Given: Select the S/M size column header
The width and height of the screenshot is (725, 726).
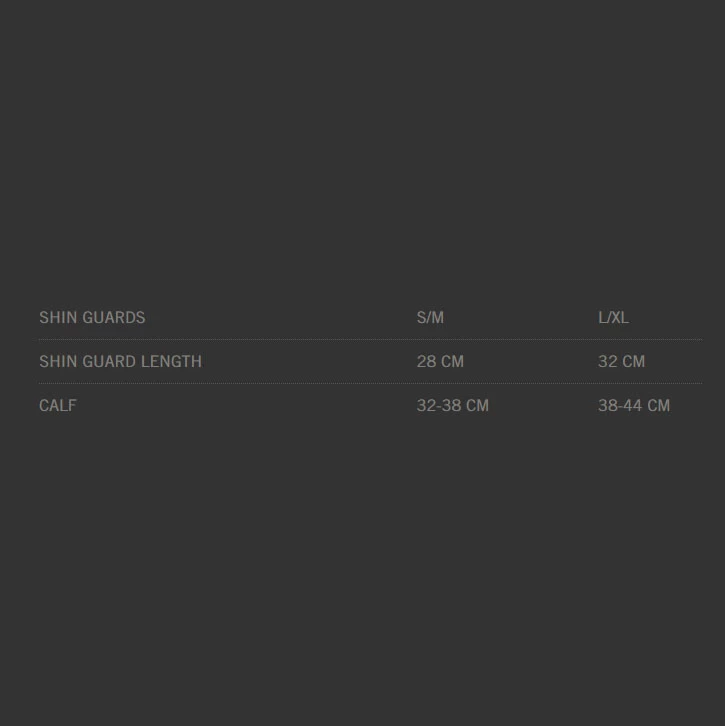Looking at the screenshot, I should (x=430, y=318).
